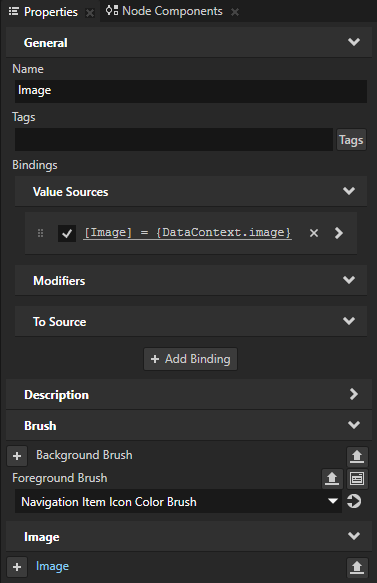Edit the Name field containing Image
The image size is (377, 583).
pos(191,91)
